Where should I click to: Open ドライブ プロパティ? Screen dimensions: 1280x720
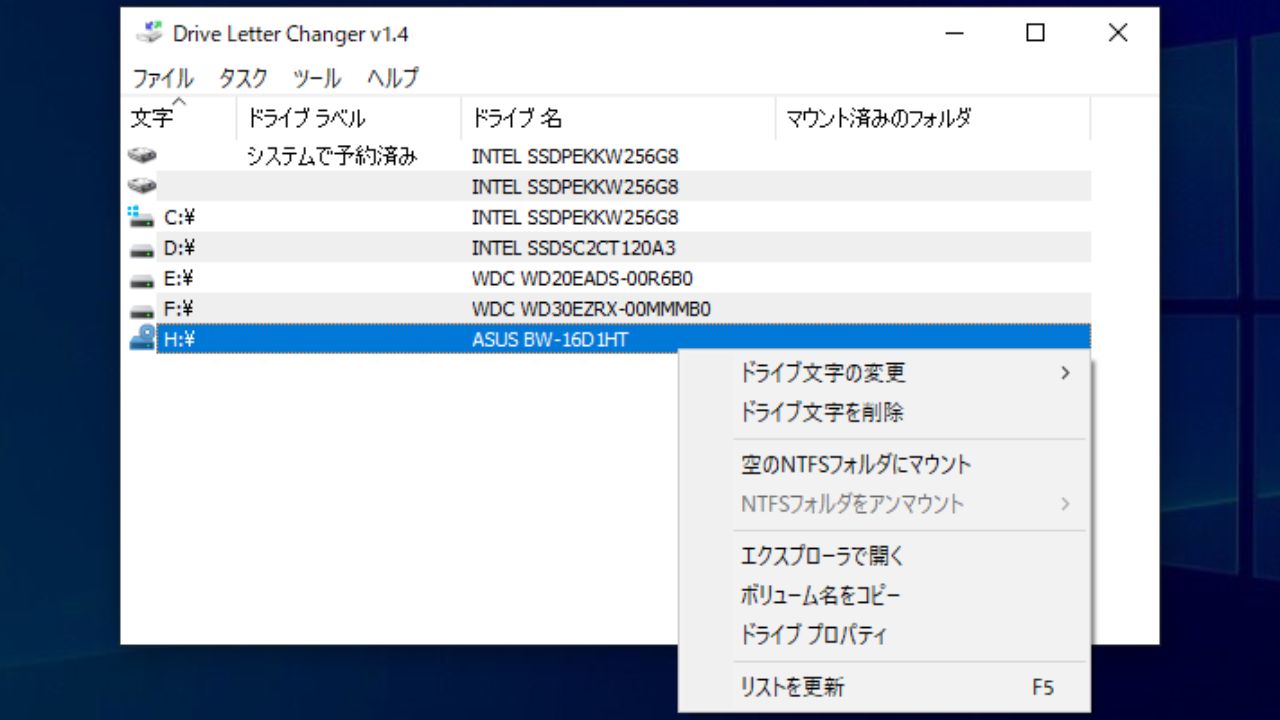[x=885, y=635]
